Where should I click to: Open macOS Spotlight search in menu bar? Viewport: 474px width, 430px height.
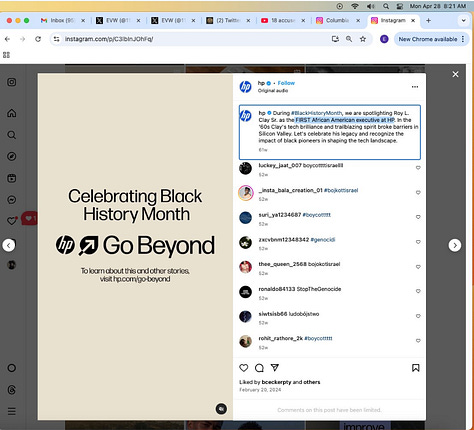pyautogui.click(x=386, y=6)
